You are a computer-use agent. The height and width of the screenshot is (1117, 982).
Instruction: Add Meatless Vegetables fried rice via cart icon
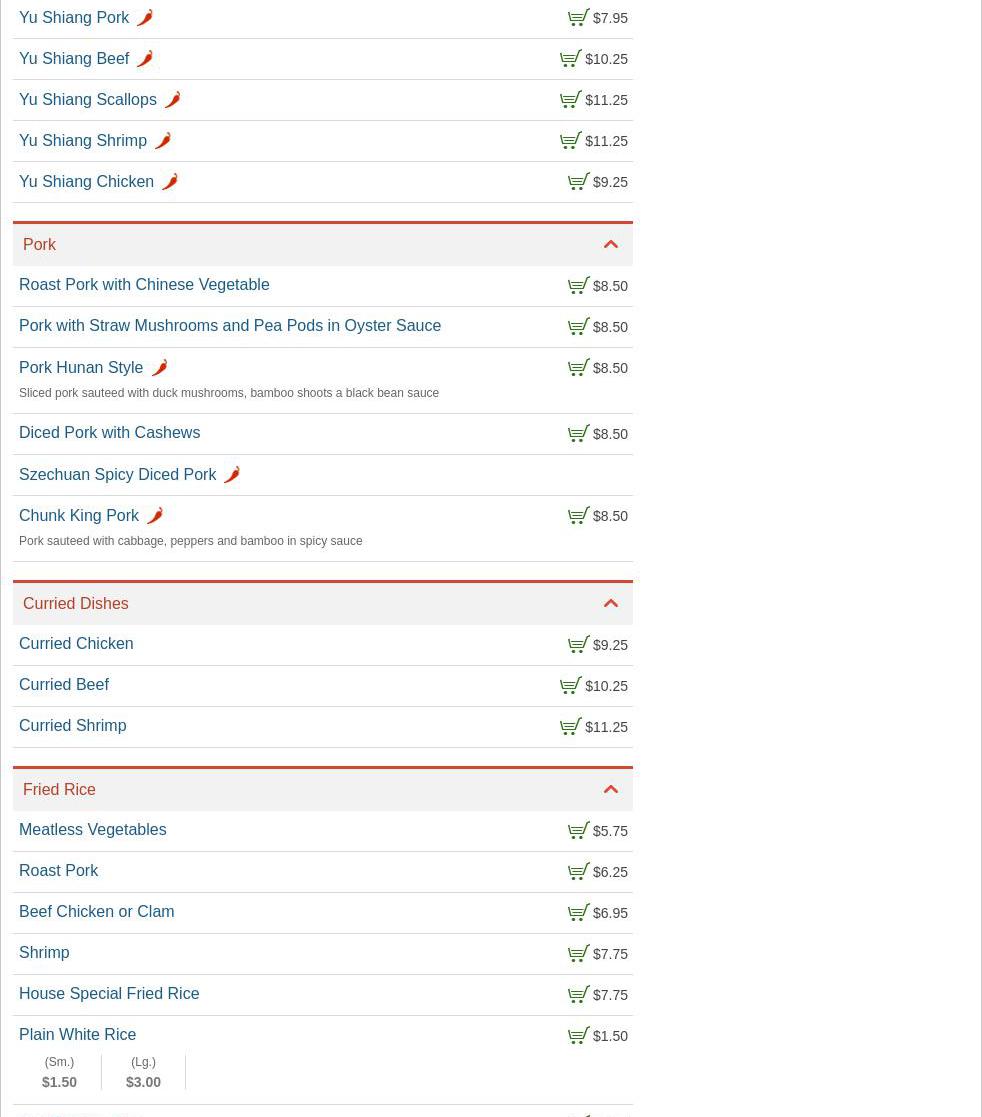(578, 831)
